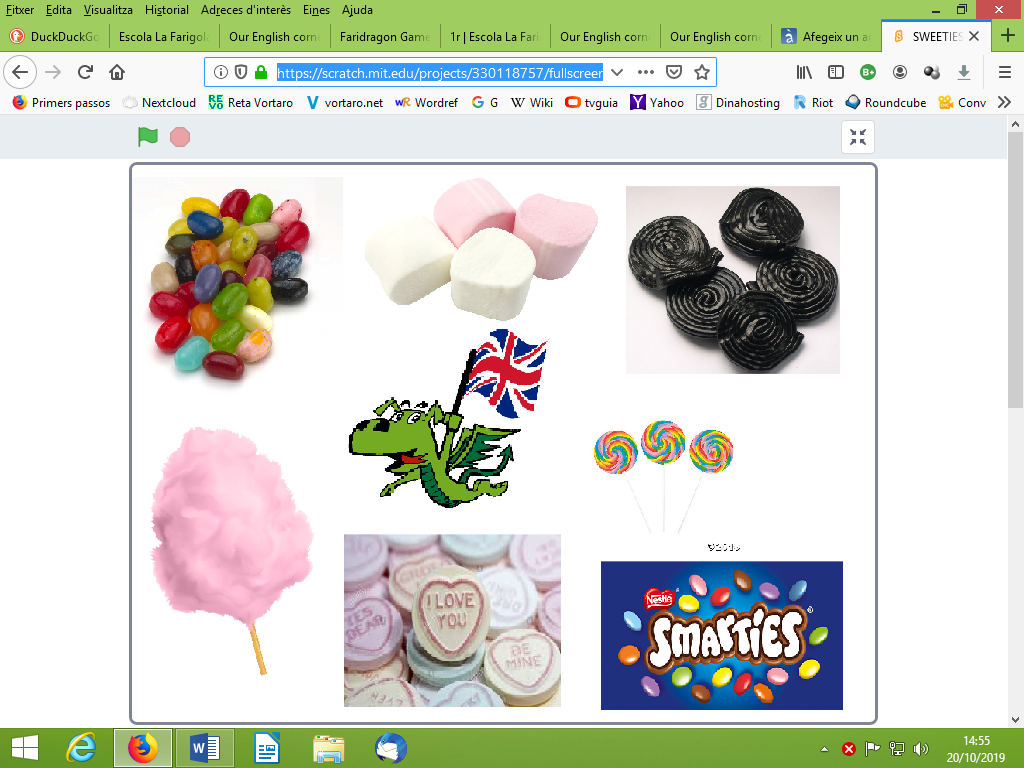Click the Smarties sweets picture
This screenshot has height=768, width=1024.
coord(721,635)
